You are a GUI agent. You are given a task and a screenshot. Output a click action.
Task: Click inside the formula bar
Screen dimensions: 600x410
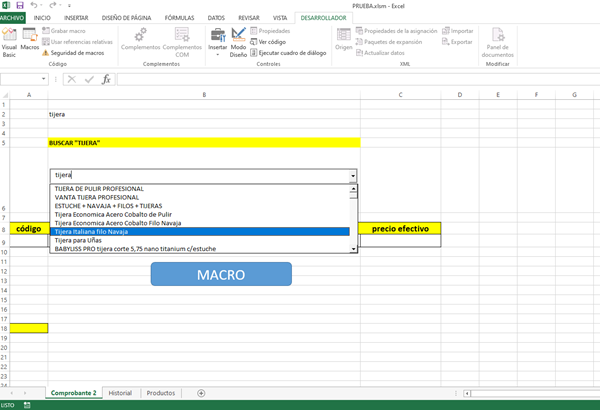358,79
